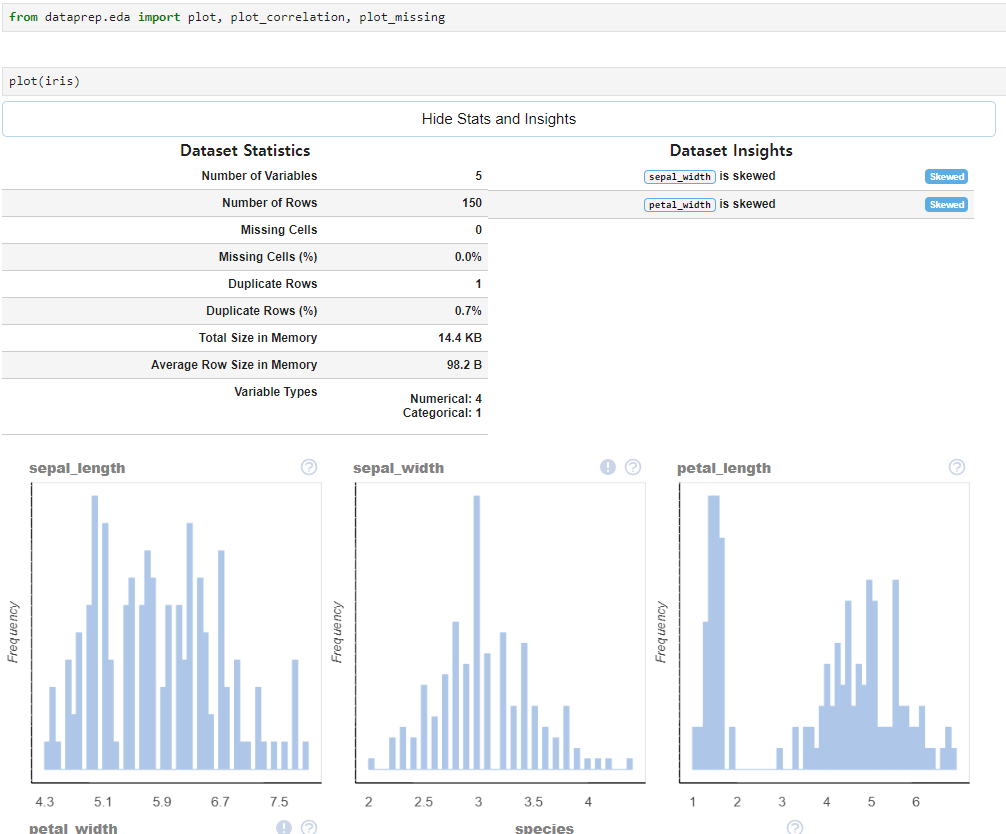Click the Dataset Insights heading
Screen dimensions: 1006x834
click(x=731, y=150)
